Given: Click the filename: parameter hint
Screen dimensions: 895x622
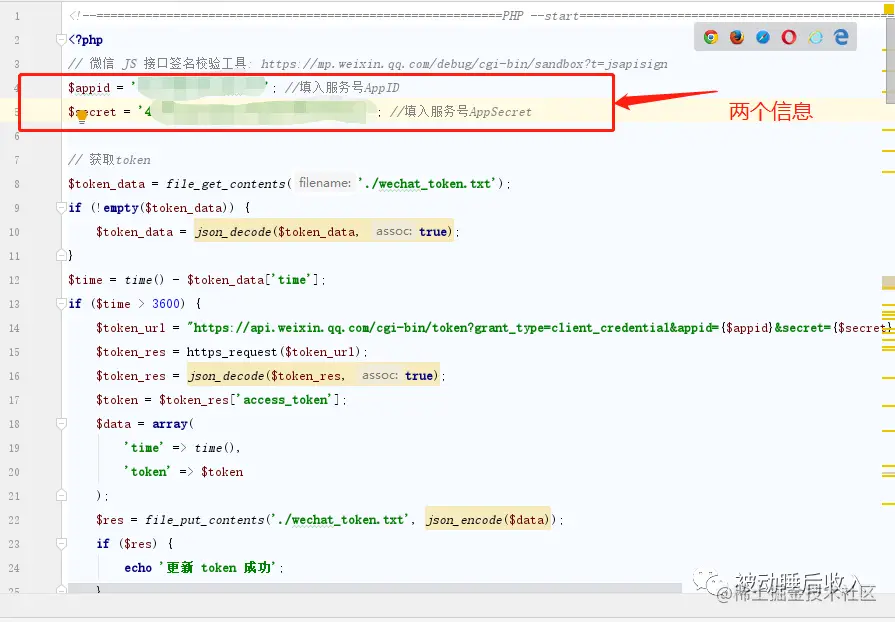Looking at the screenshot, I should point(325,183).
